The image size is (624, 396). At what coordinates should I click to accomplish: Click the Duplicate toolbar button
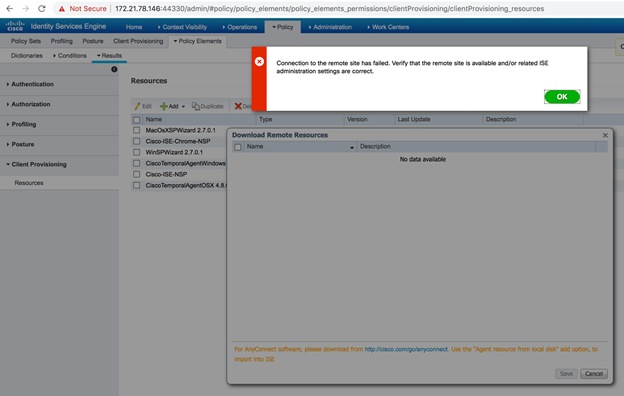tap(208, 106)
